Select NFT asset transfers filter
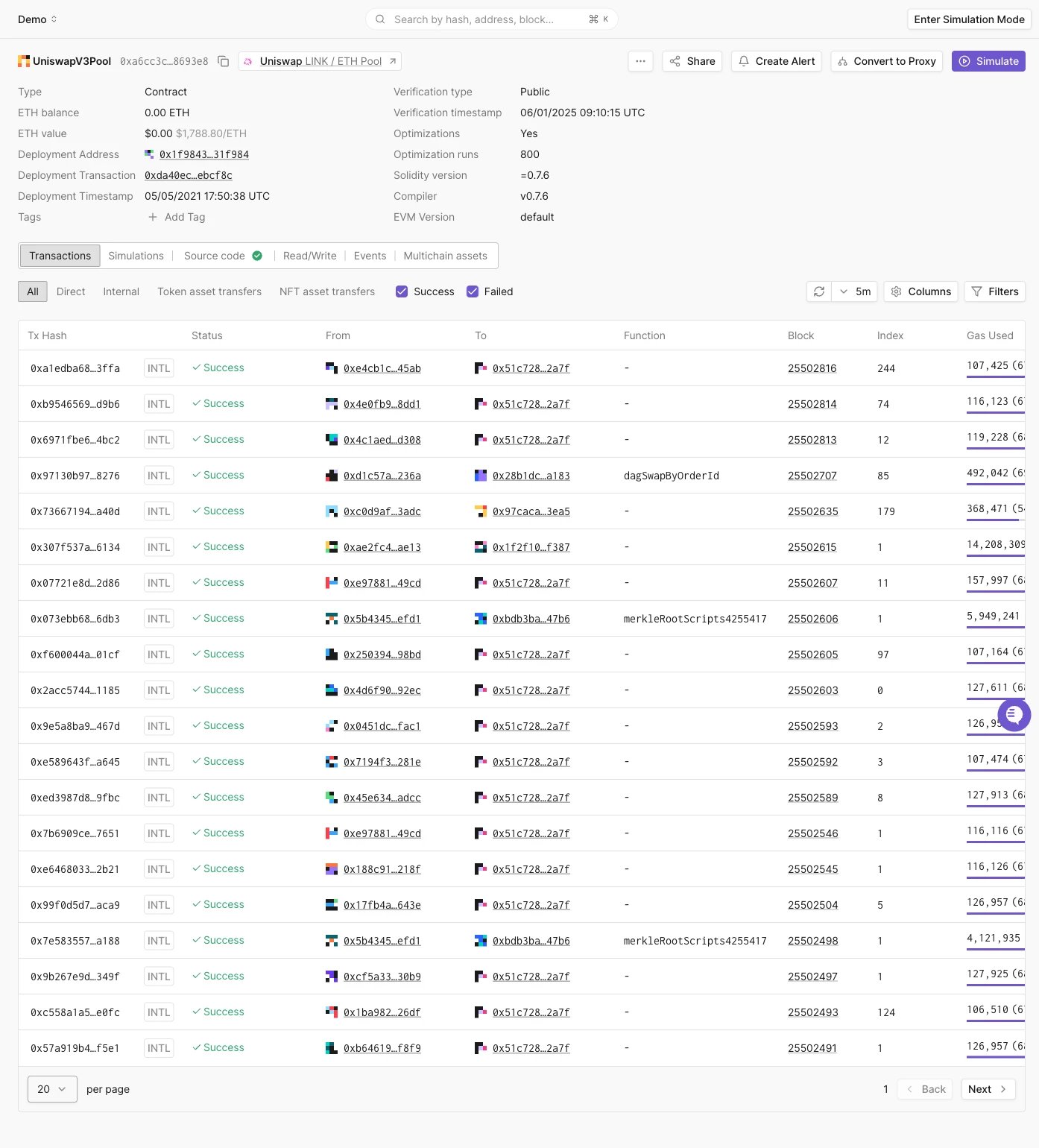The image size is (1039, 1148). click(327, 291)
